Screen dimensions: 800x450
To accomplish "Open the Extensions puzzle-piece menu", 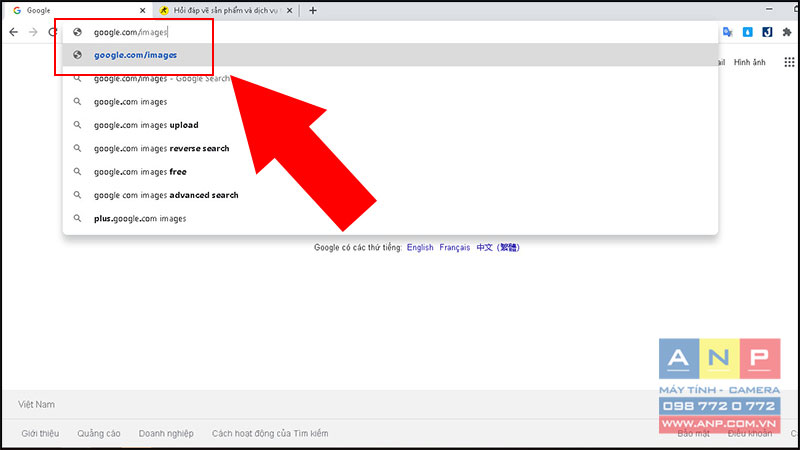I will tap(787, 32).
